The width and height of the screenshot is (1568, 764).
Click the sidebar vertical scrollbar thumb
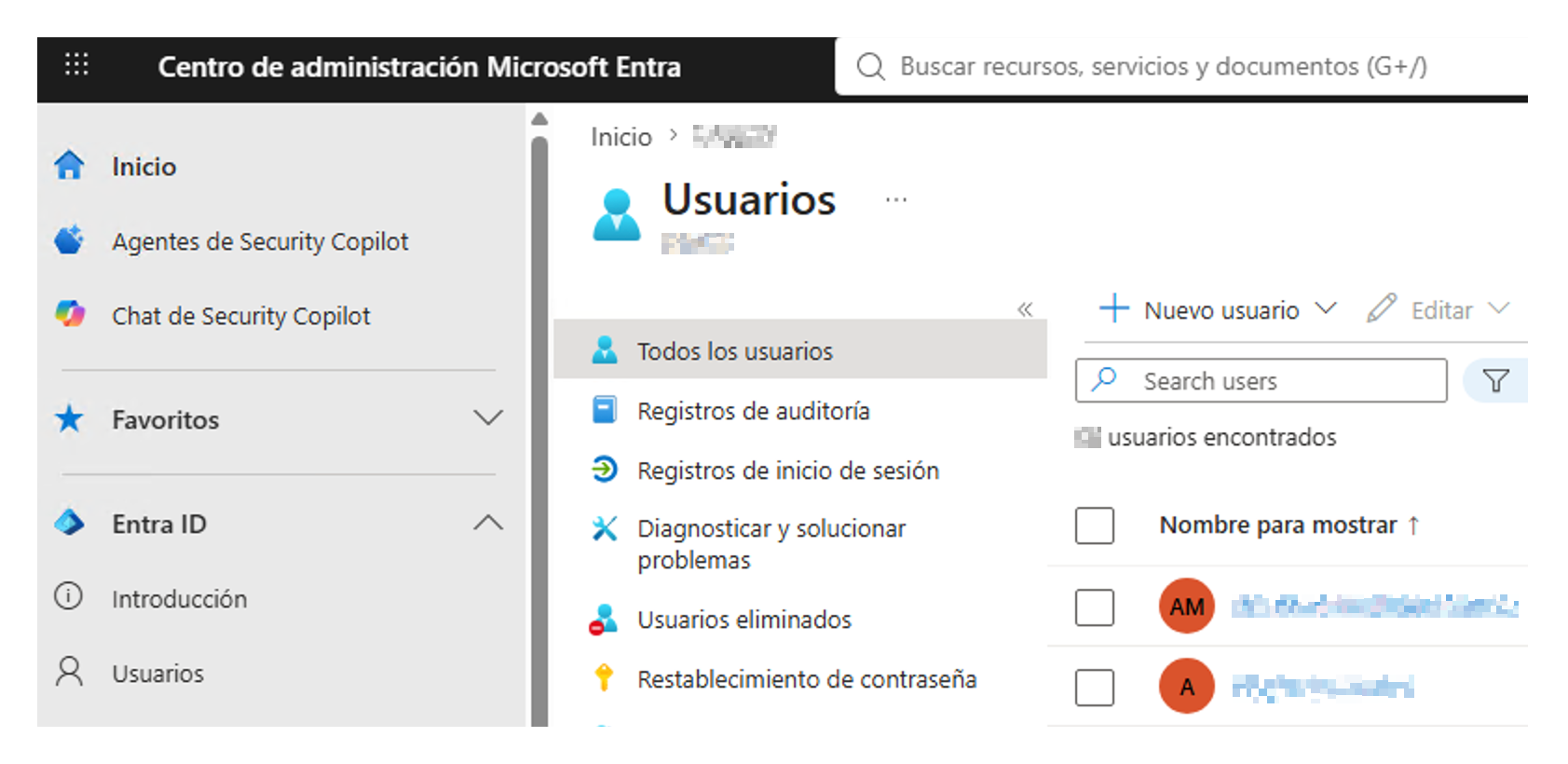pos(539,430)
